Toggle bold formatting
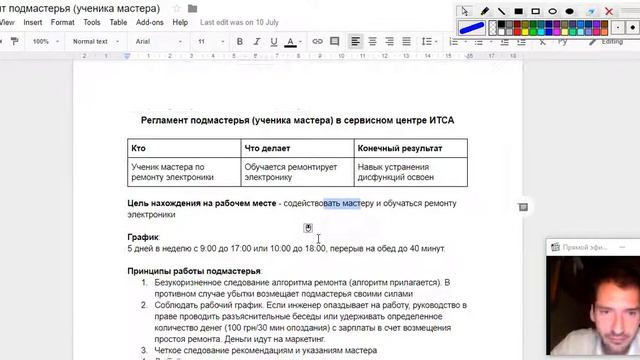 coord(240,41)
